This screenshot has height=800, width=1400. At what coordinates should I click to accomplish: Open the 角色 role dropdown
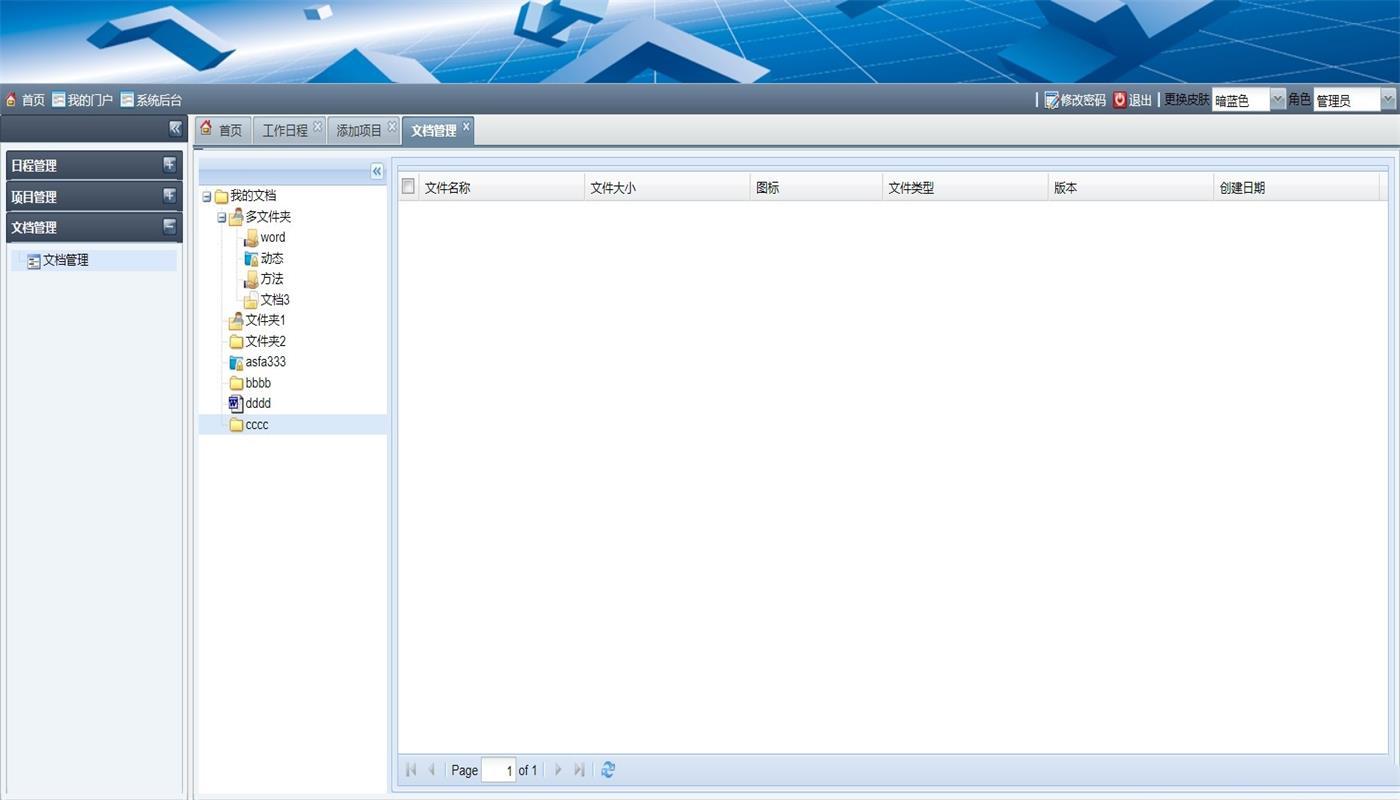1388,100
